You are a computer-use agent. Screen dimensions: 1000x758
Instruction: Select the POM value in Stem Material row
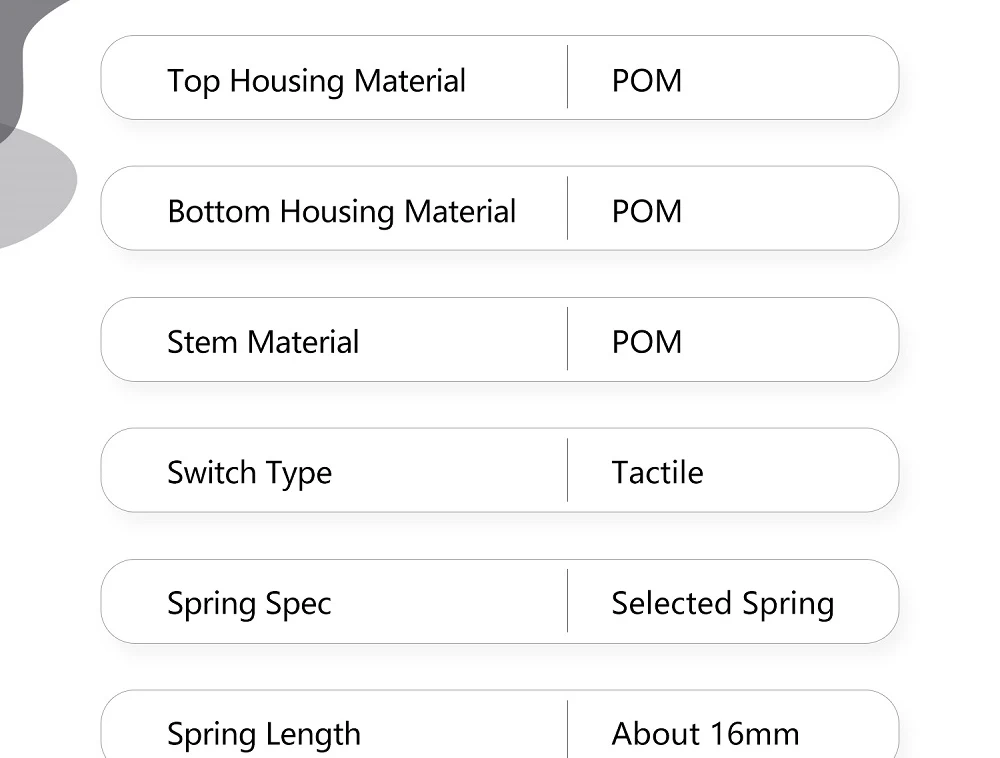[646, 343]
